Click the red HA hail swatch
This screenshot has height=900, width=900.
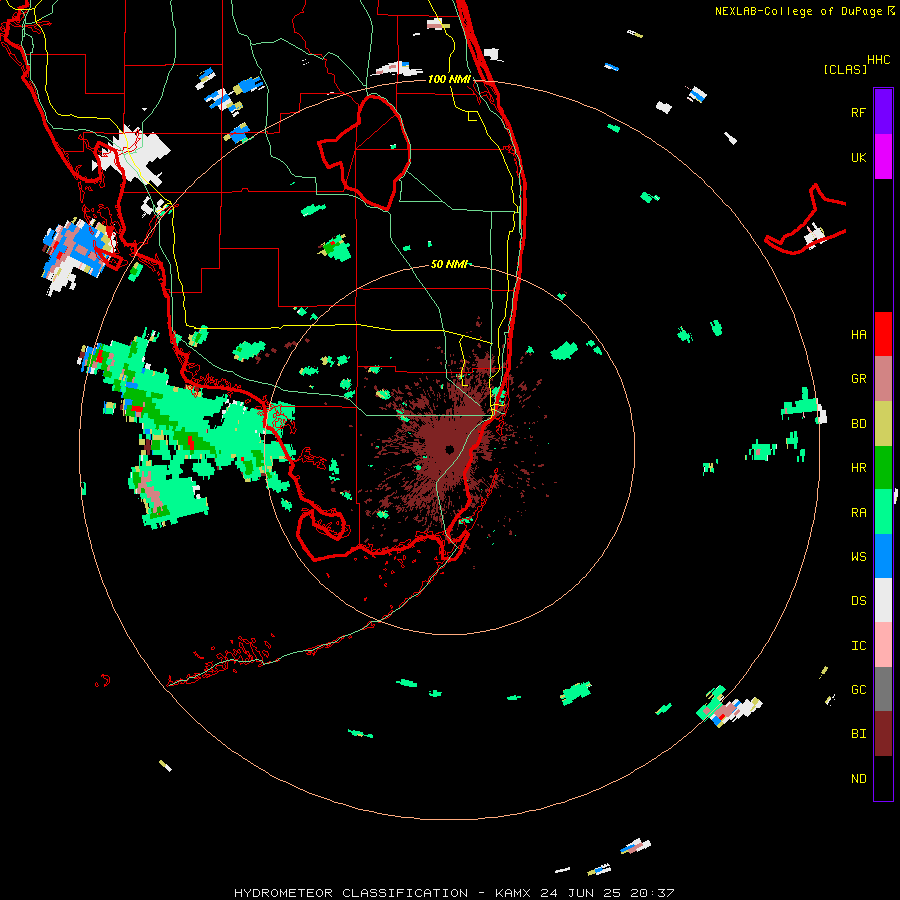883,334
